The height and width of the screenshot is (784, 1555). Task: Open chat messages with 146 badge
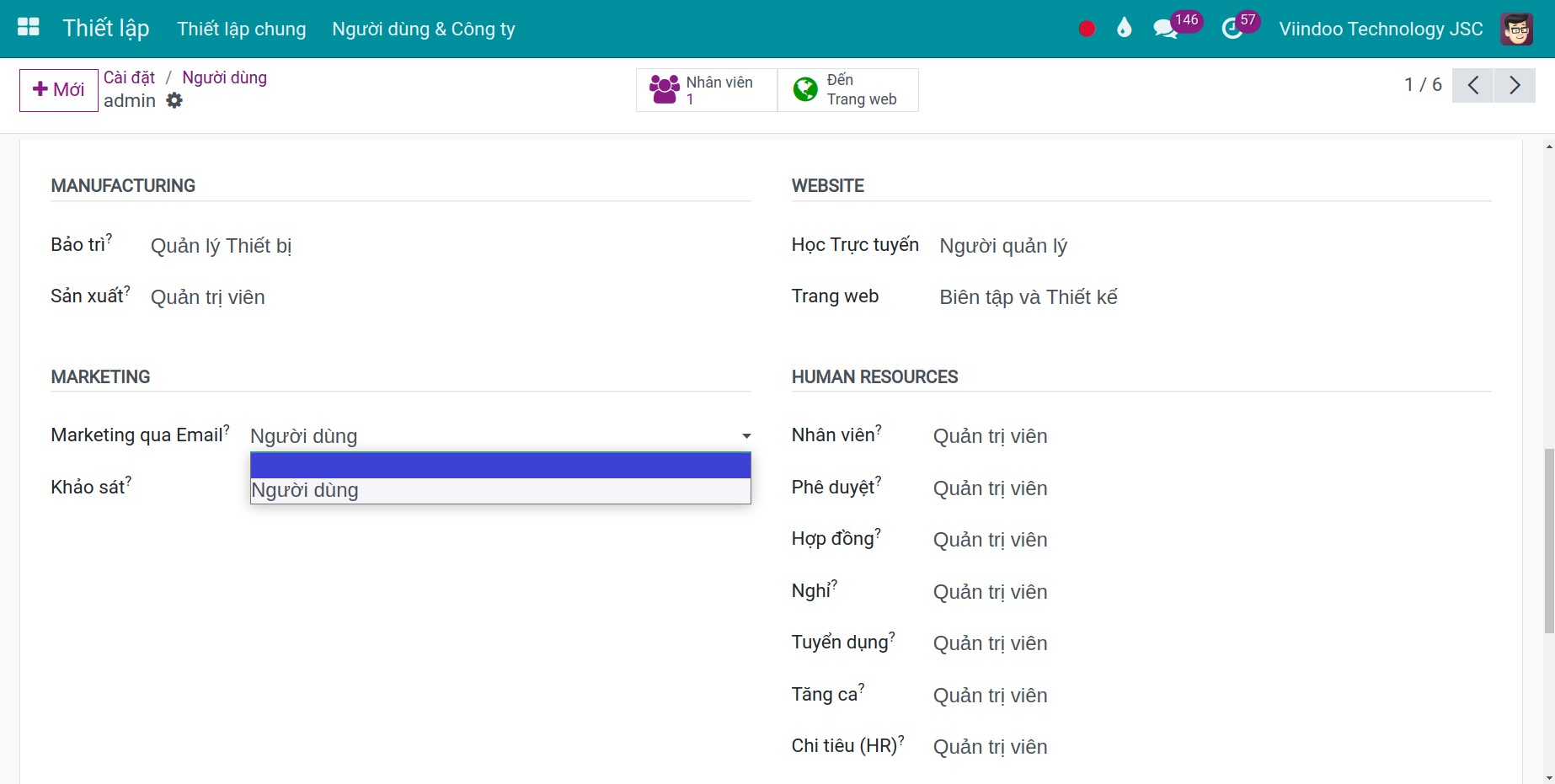pos(1166,29)
